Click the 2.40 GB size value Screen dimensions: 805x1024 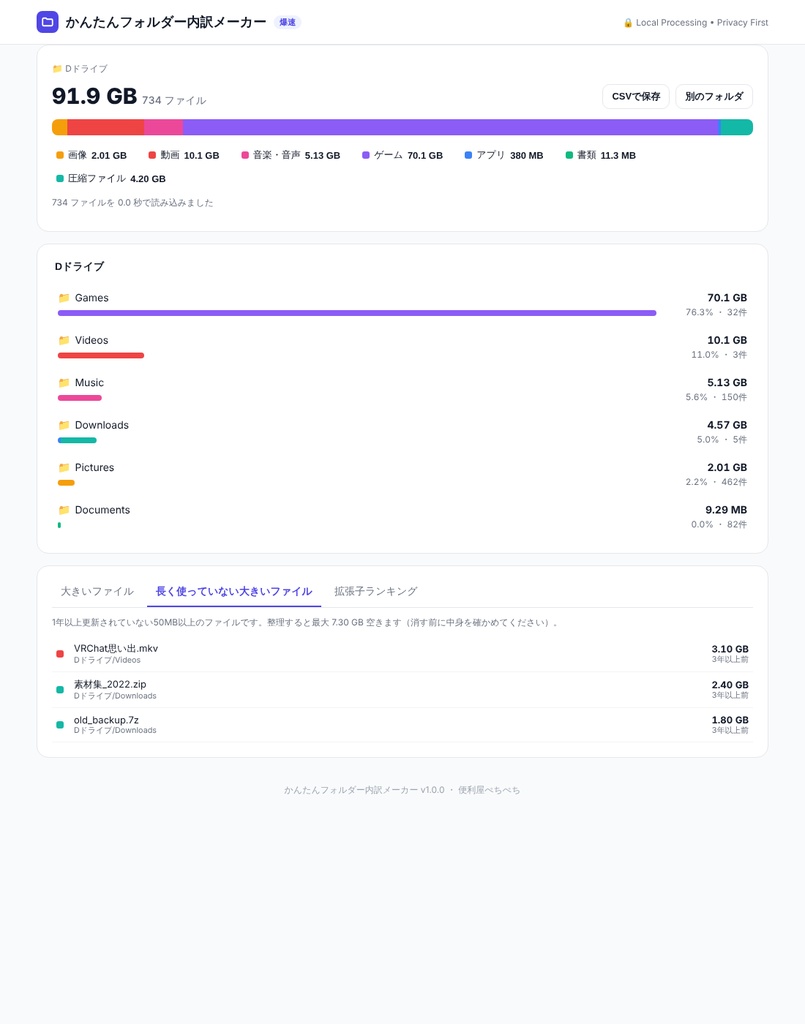(730, 685)
